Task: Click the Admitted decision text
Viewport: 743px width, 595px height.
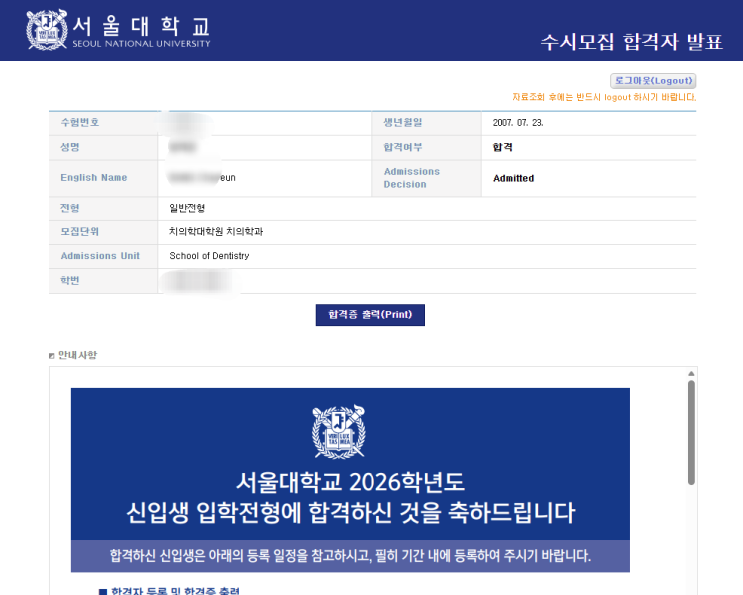Action: click(513, 178)
